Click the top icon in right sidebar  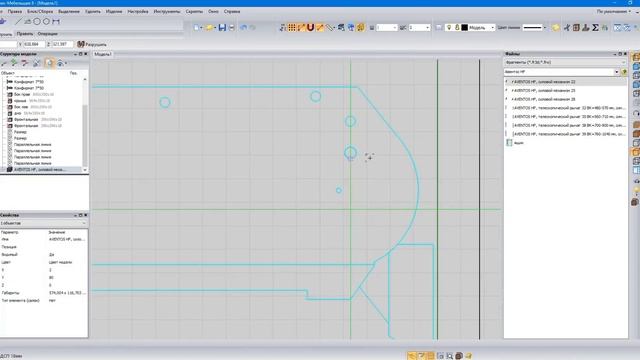(x=636, y=58)
